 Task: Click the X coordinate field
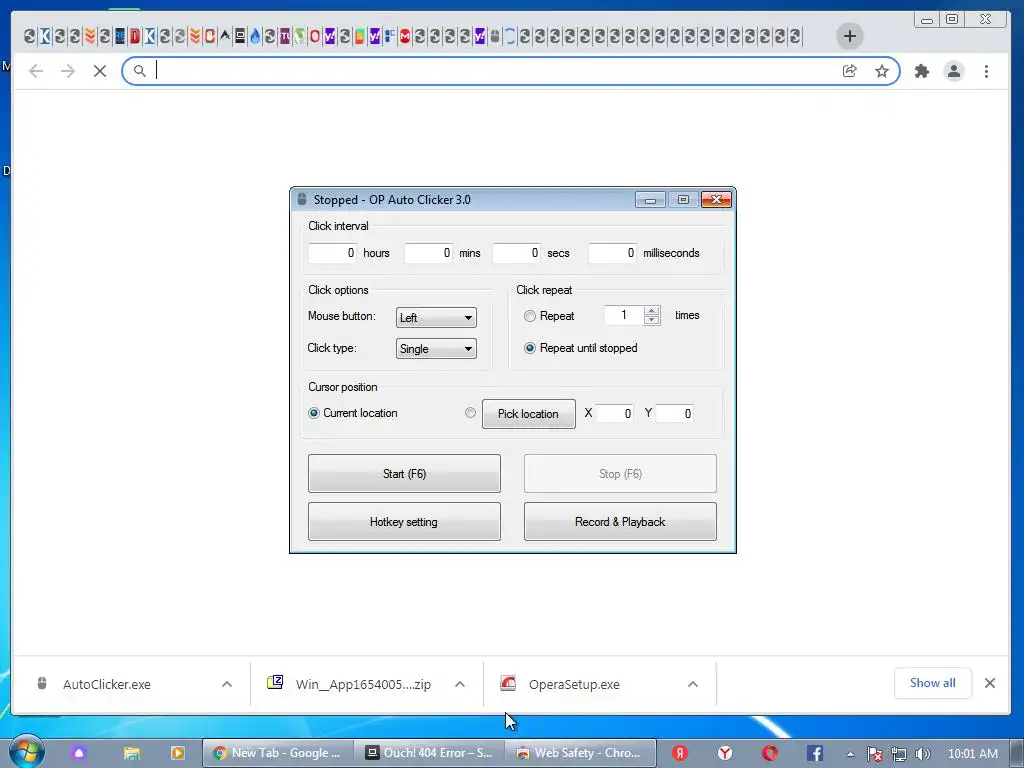click(x=615, y=413)
